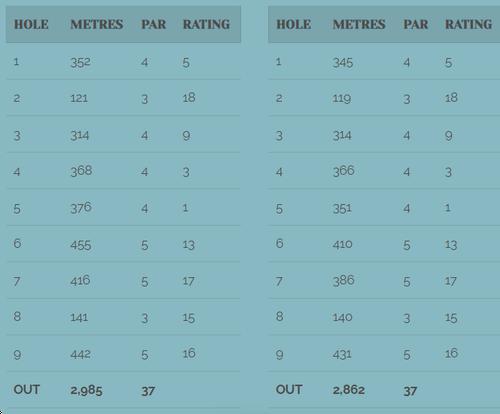The image size is (500, 414).
Task: Click the total par 37 in the right table
Action: [x=410, y=391]
